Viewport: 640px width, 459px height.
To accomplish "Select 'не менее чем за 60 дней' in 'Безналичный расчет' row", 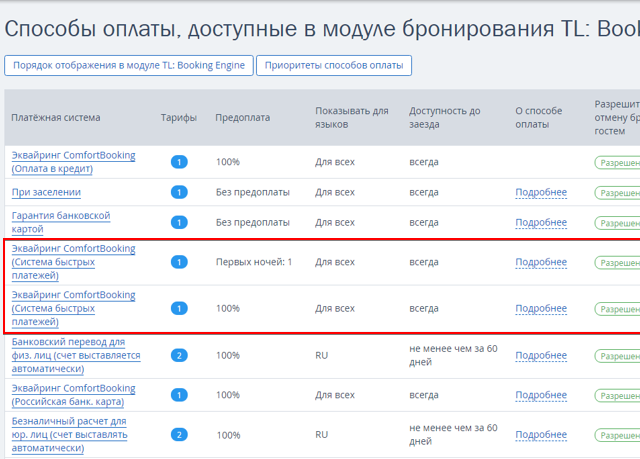I will (x=453, y=435).
